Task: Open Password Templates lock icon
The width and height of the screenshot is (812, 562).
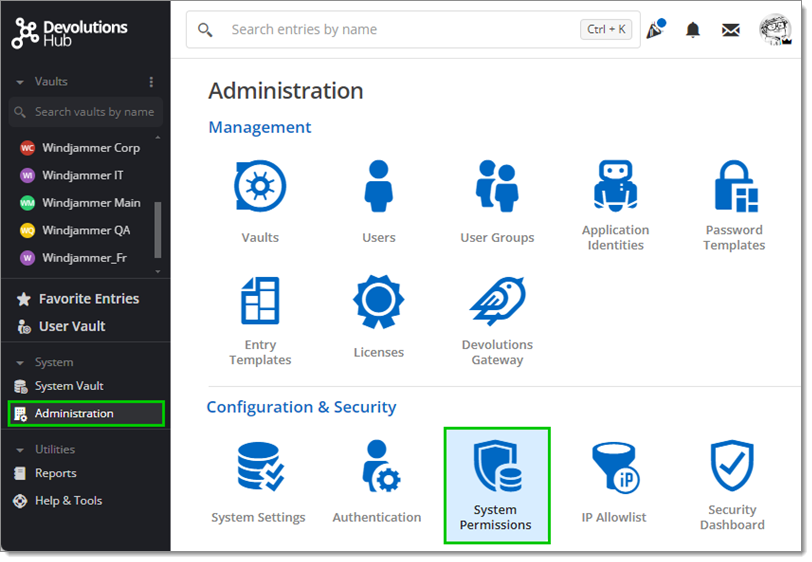Action: click(x=736, y=185)
